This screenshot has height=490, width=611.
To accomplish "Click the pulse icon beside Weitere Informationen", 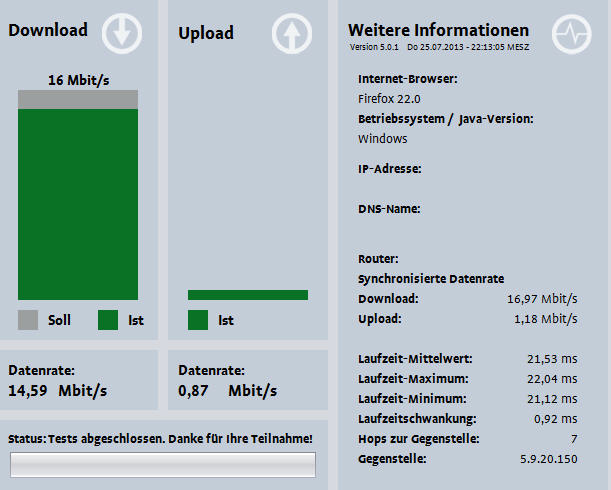I will pos(573,34).
